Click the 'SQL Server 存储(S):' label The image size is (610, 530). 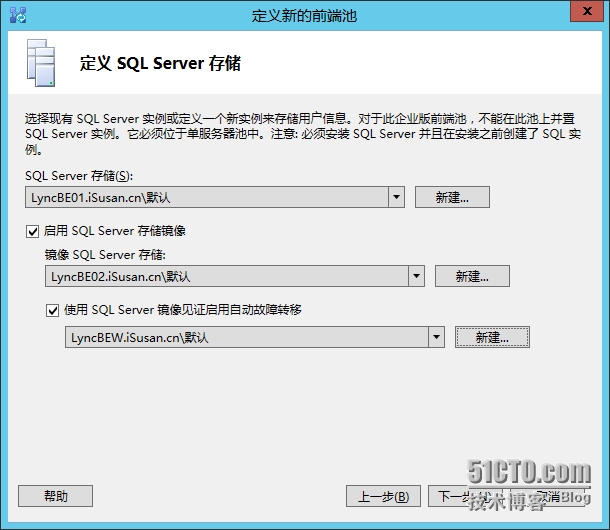click(79, 176)
